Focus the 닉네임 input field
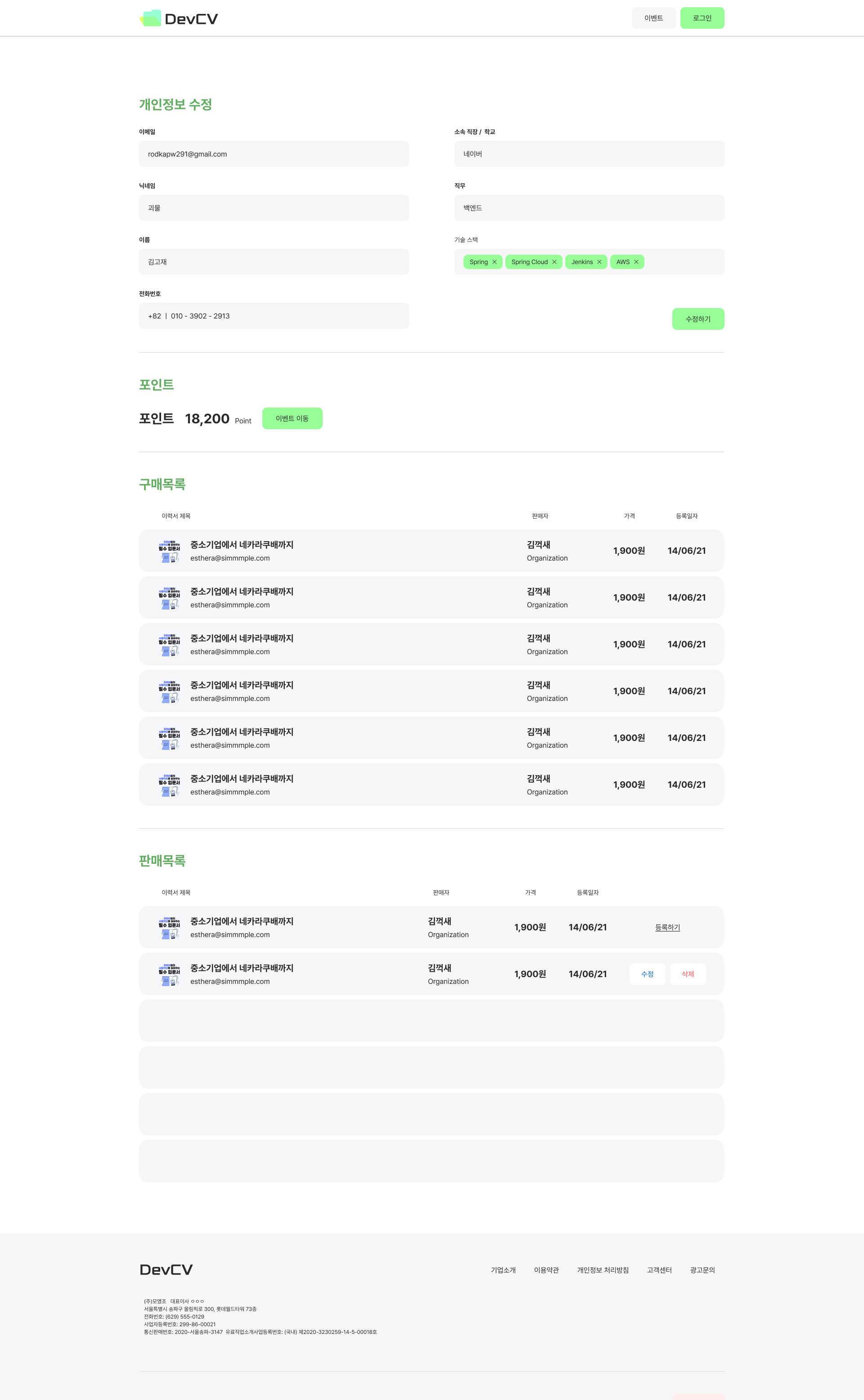 click(274, 208)
